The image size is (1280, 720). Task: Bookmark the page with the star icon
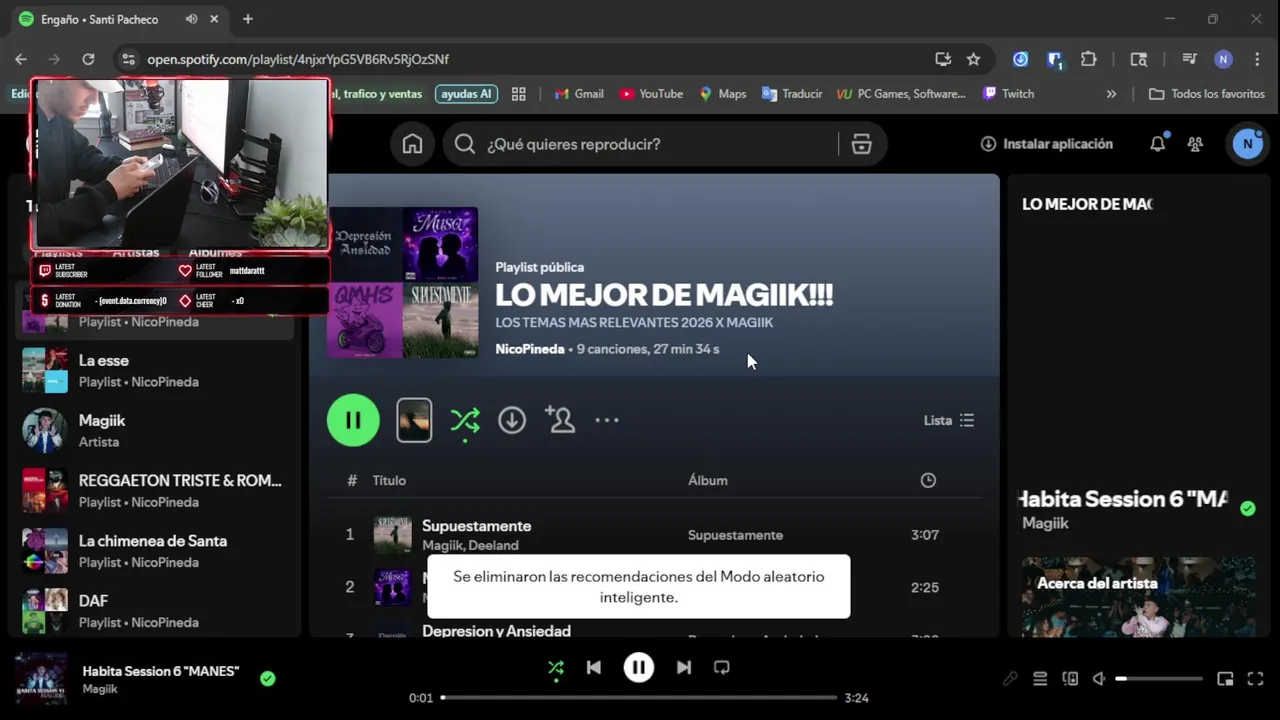click(973, 59)
